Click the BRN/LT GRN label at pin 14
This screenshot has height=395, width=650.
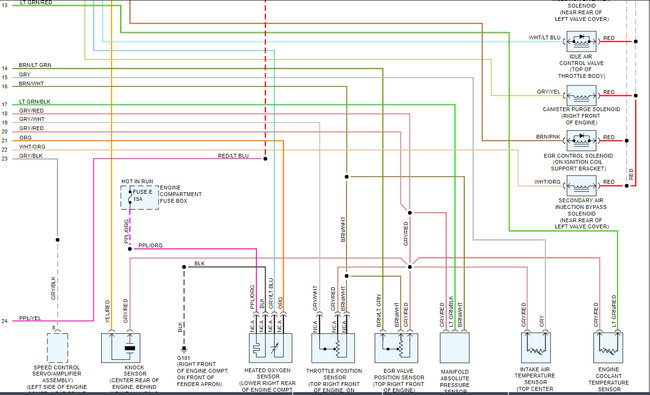pos(35,65)
